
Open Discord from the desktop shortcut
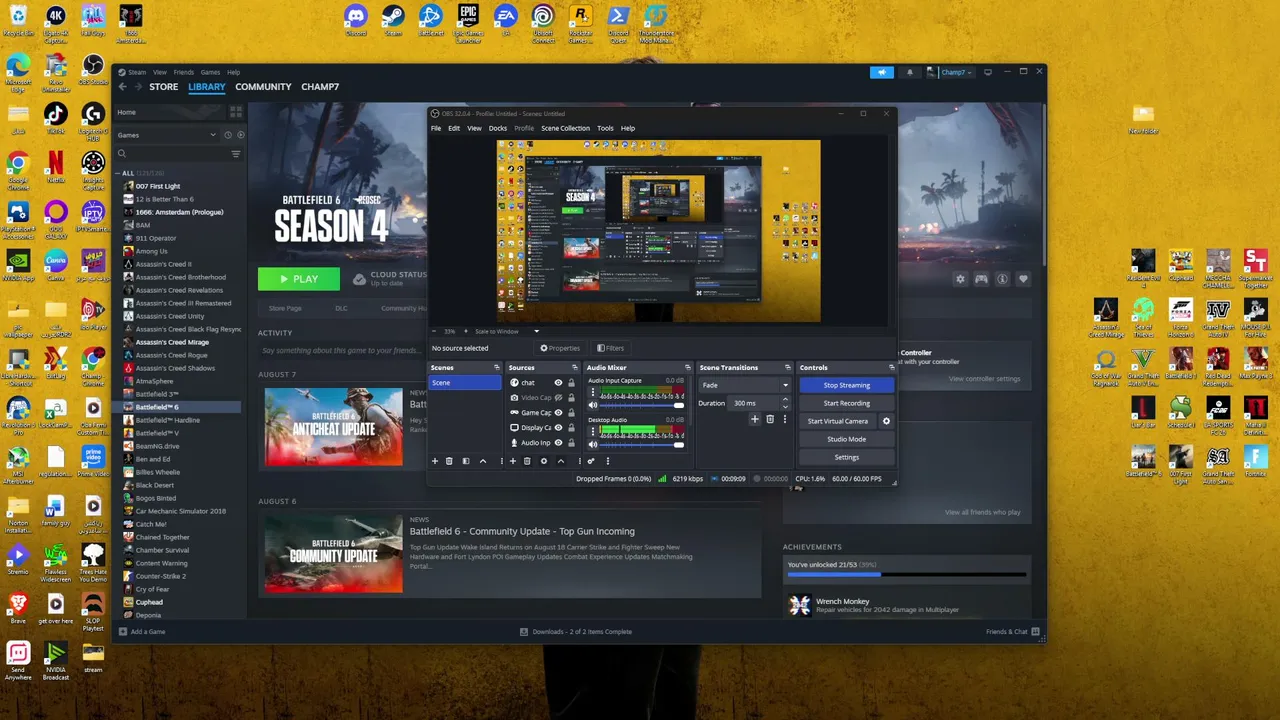tap(356, 21)
